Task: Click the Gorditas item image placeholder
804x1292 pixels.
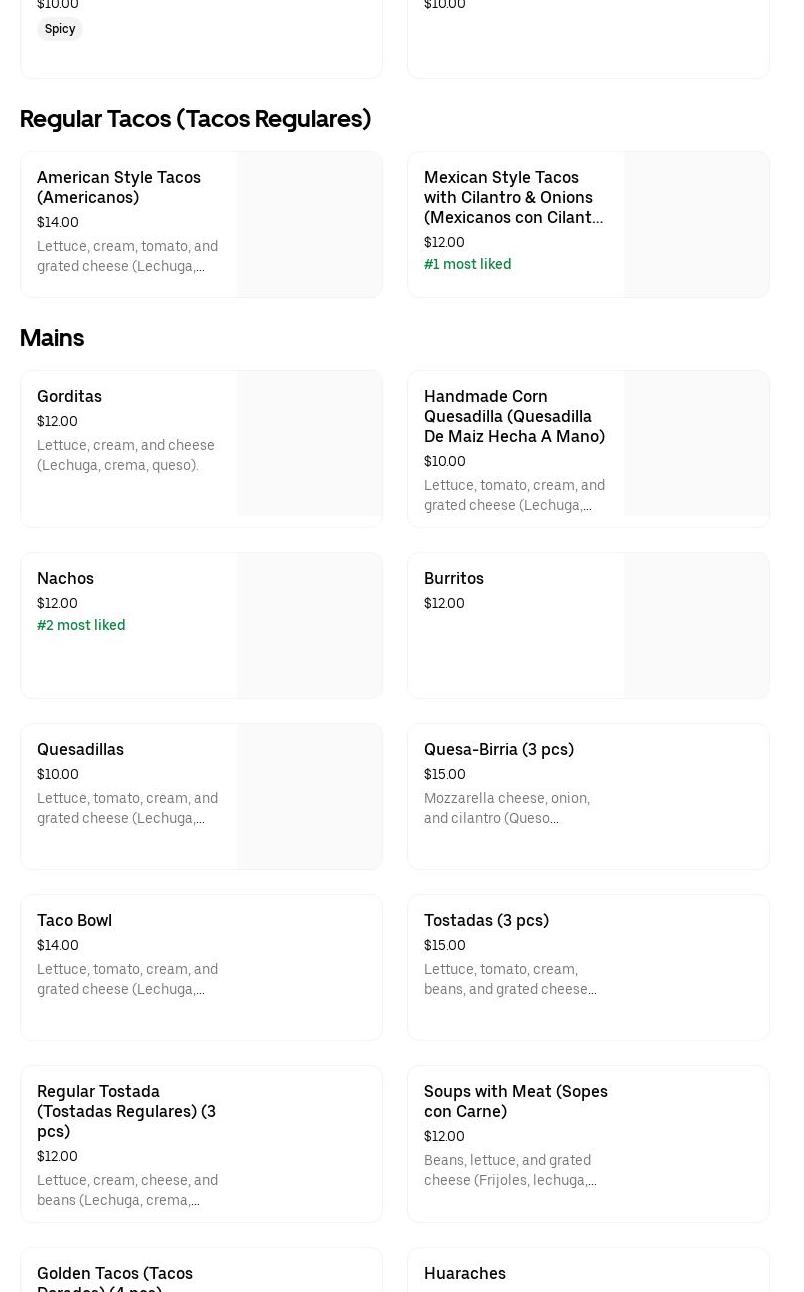Action: tap(309, 444)
